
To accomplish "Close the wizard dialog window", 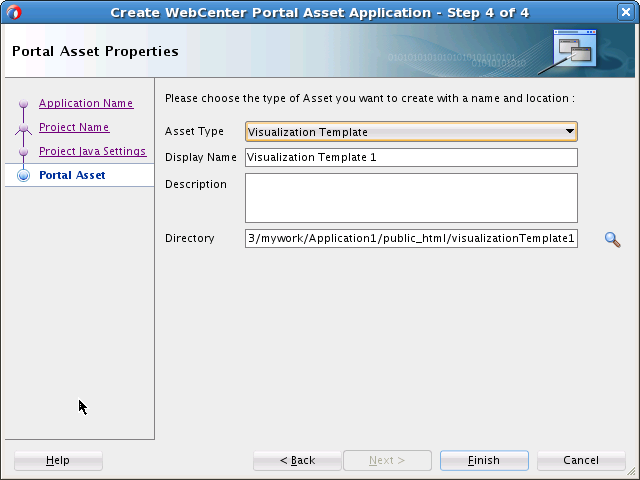I will [625, 12].
